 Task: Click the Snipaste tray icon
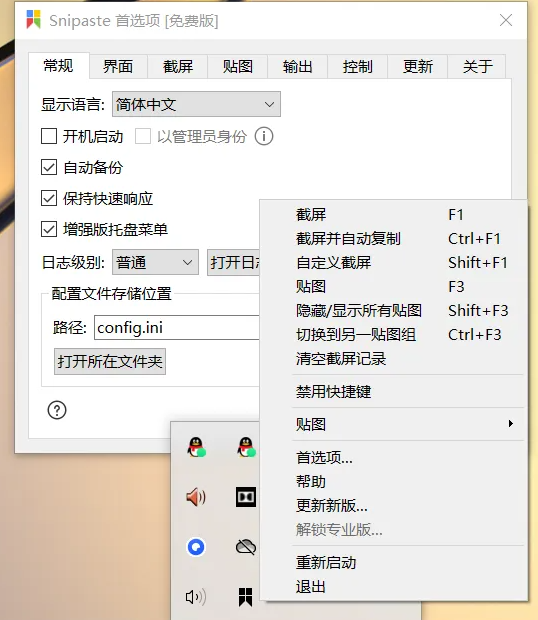point(245,596)
